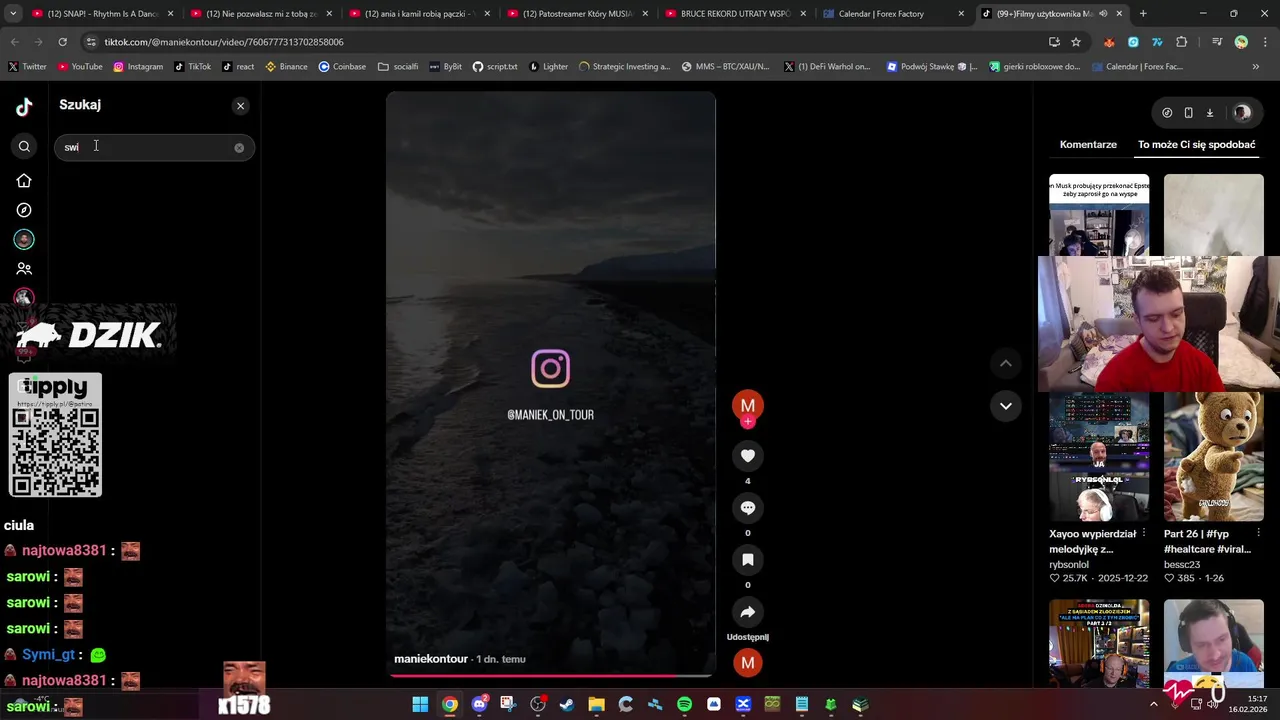Go back in browser history
The height and width of the screenshot is (720, 1280).
pyautogui.click(x=14, y=42)
